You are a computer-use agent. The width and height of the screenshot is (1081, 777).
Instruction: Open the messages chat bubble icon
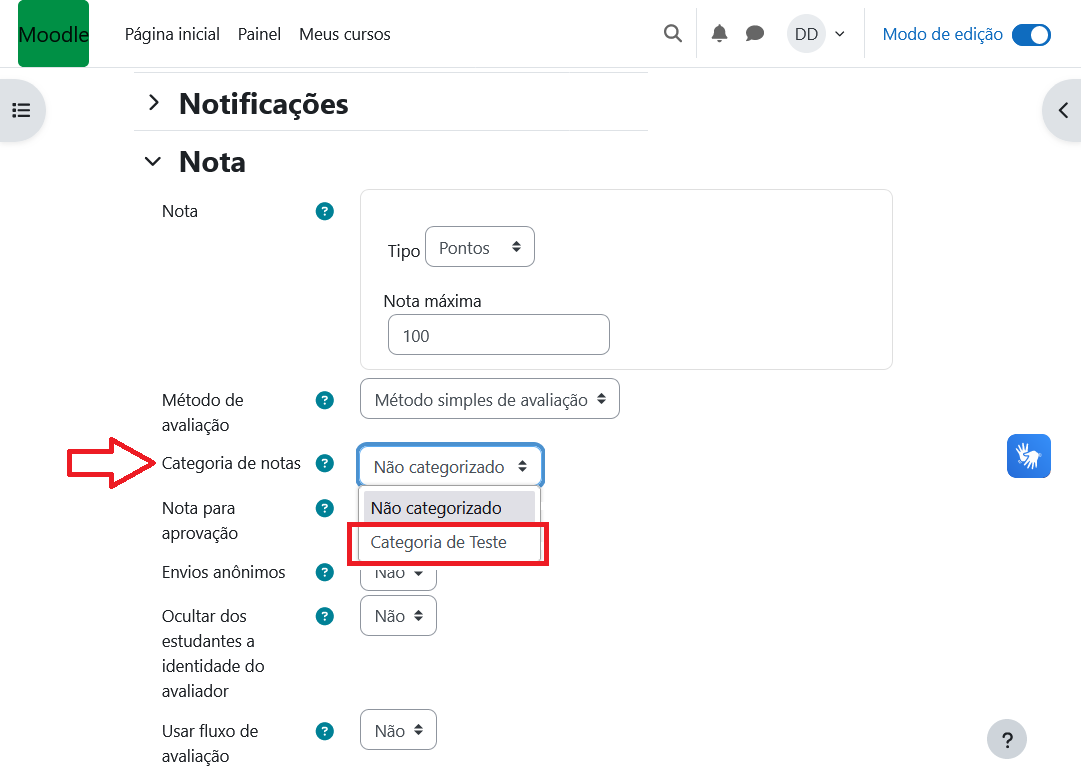click(755, 34)
